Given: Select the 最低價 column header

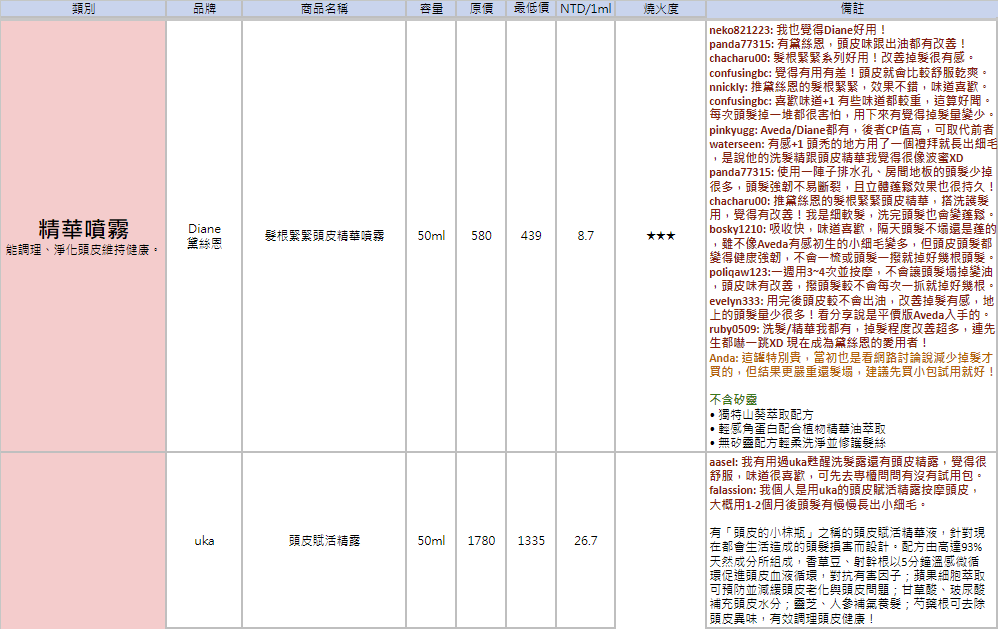Looking at the screenshot, I should [x=531, y=8].
